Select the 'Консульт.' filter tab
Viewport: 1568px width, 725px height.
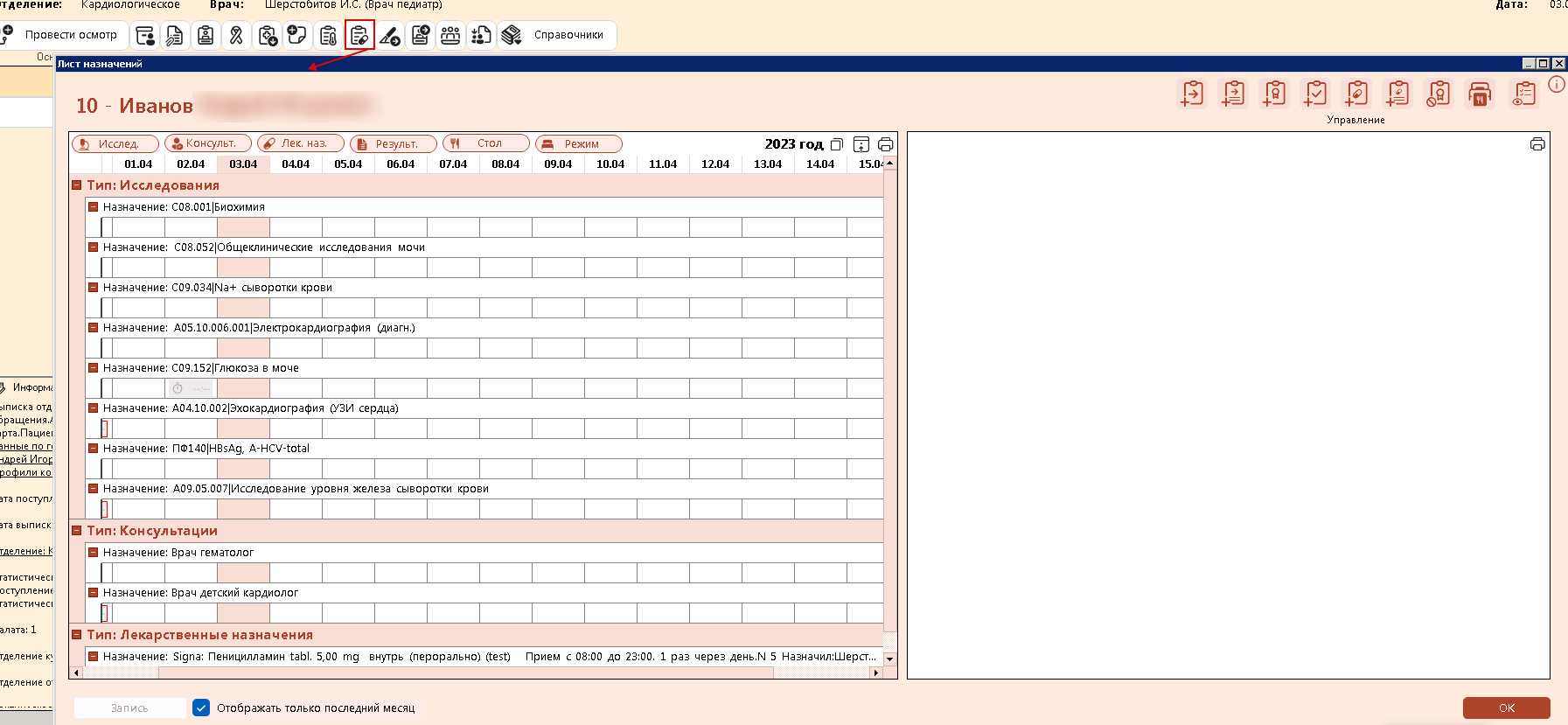(208, 143)
